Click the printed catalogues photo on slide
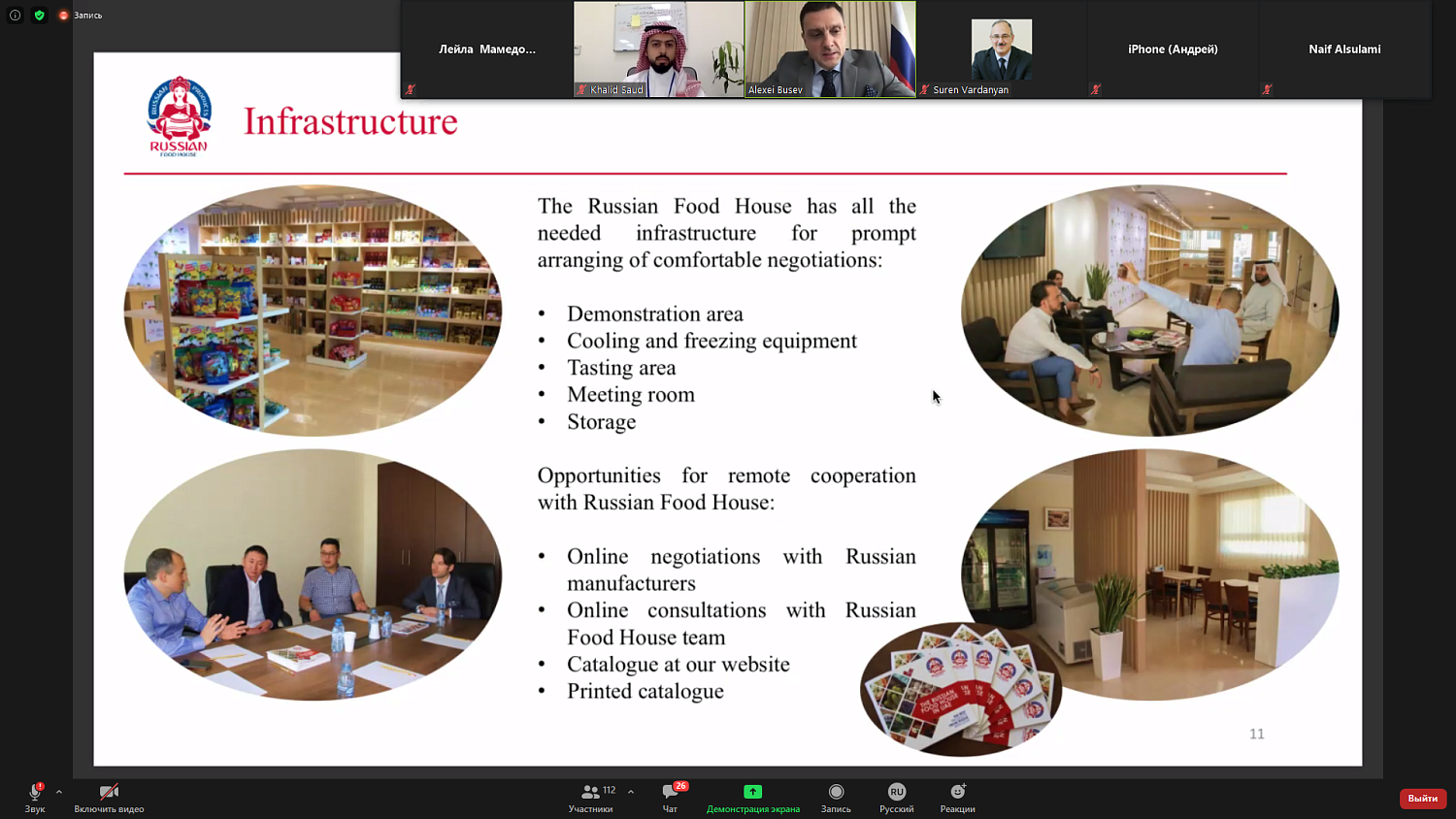The image size is (1456, 819). pos(960,689)
